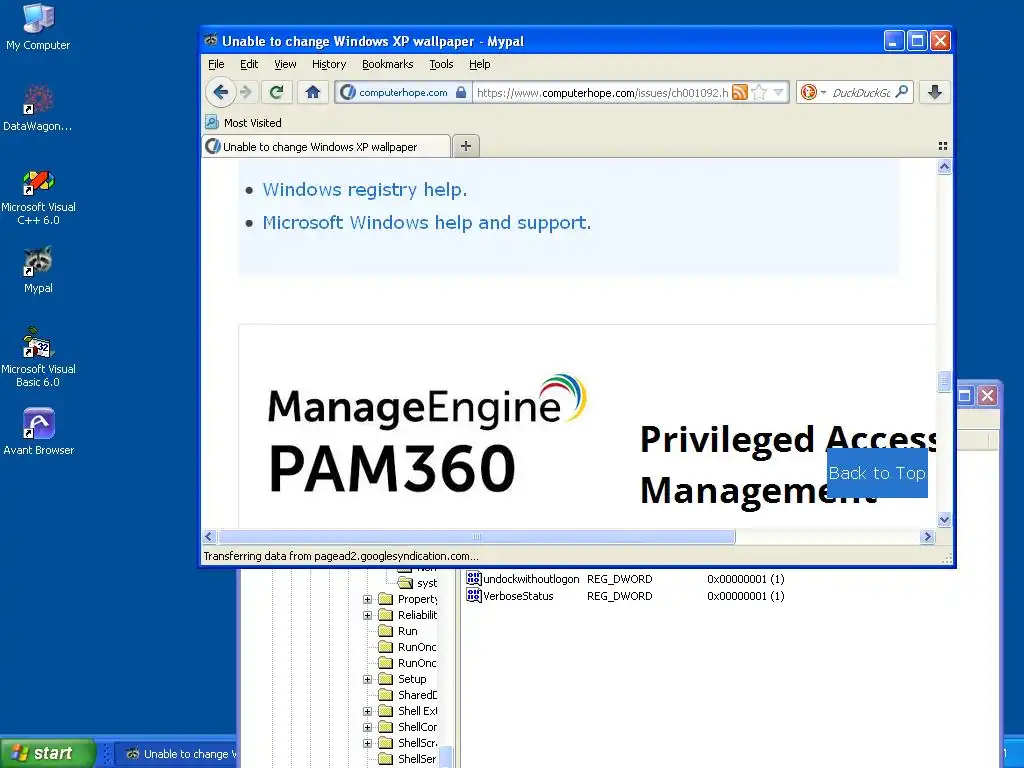Open the URL history dropdown arrow

(x=778, y=92)
